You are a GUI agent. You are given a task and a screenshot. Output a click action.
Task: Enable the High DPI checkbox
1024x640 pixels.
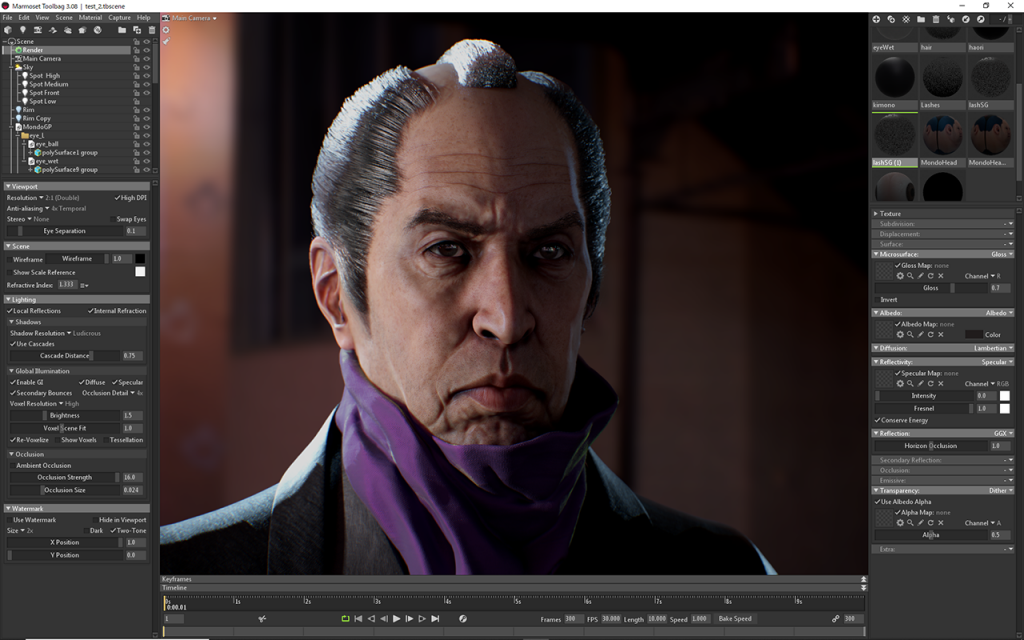click(x=117, y=198)
